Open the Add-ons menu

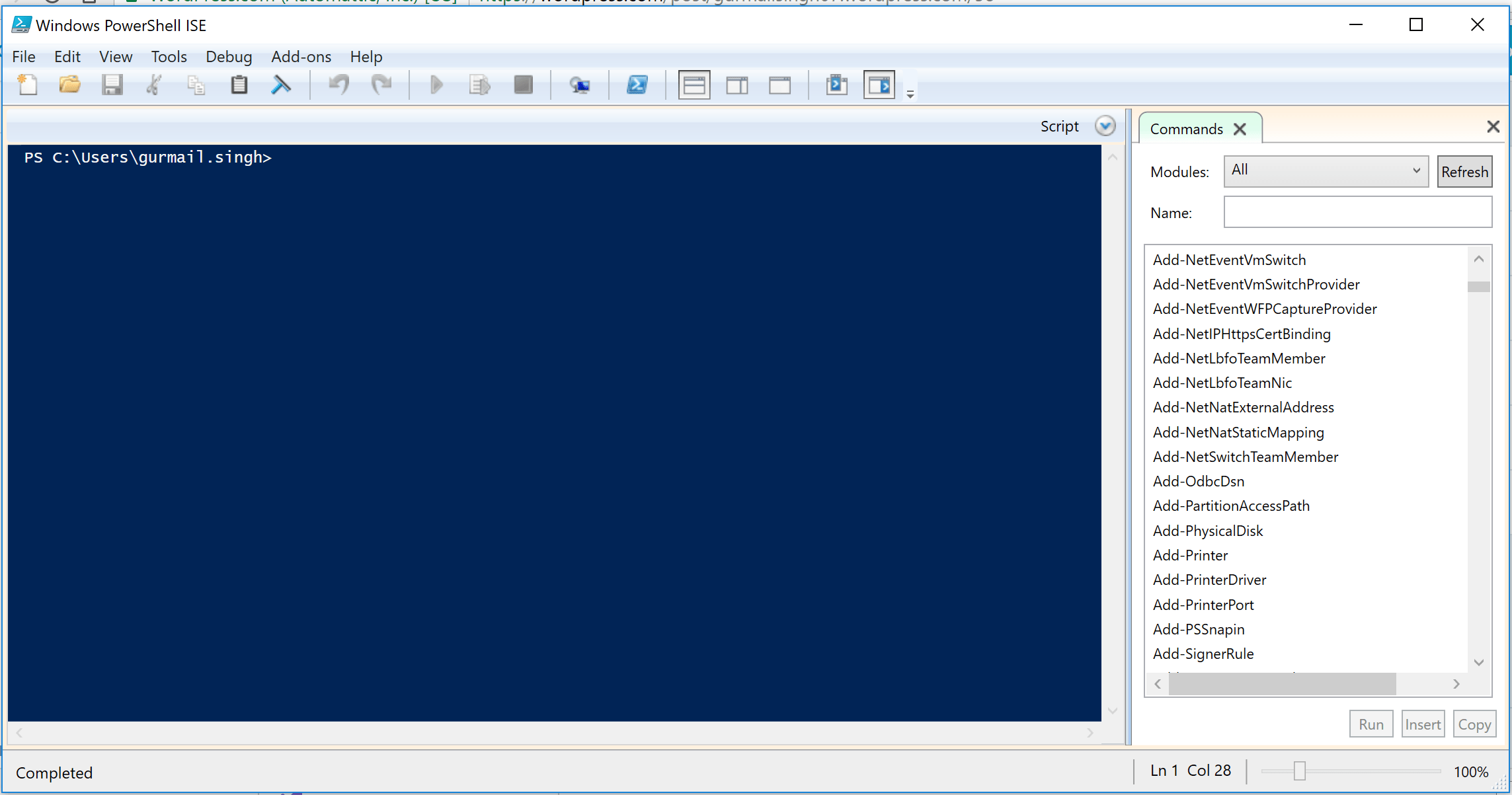pyautogui.click(x=301, y=57)
